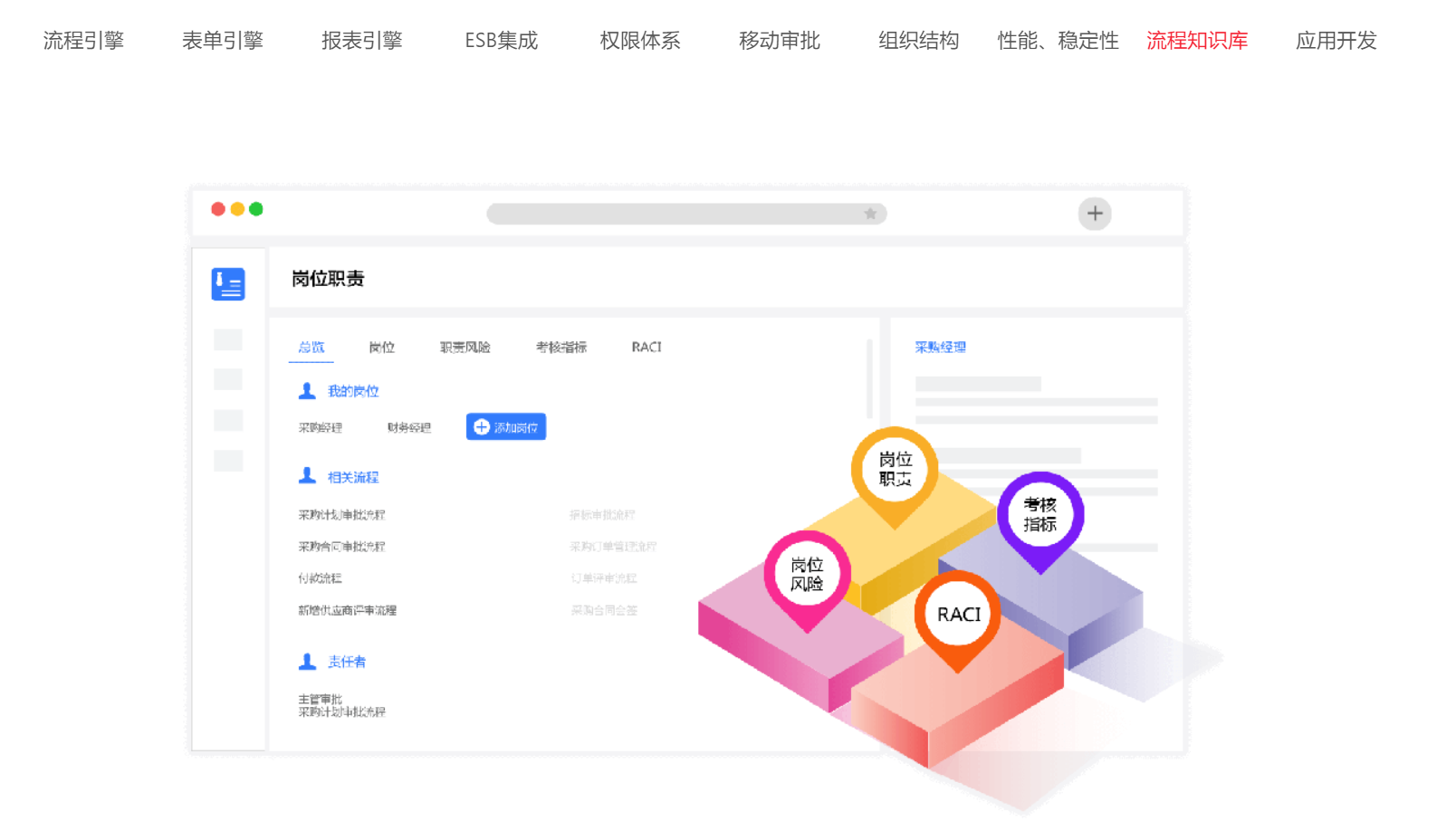Switch to the 表单引擎 tab
Screen dimensions: 1437x840
click(223, 41)
